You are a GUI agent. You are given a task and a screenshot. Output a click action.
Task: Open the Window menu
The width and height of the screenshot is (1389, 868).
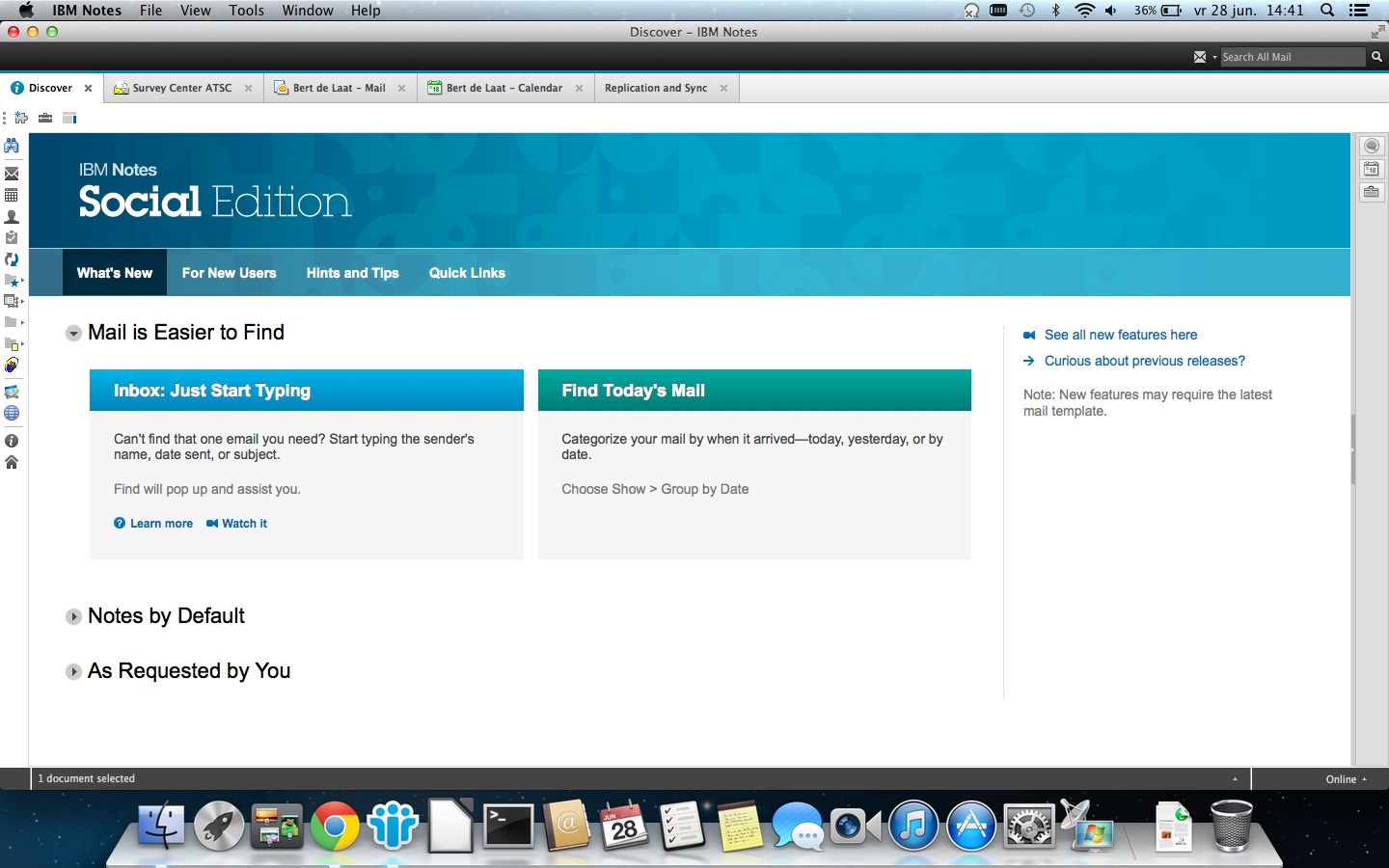point(308,11)
